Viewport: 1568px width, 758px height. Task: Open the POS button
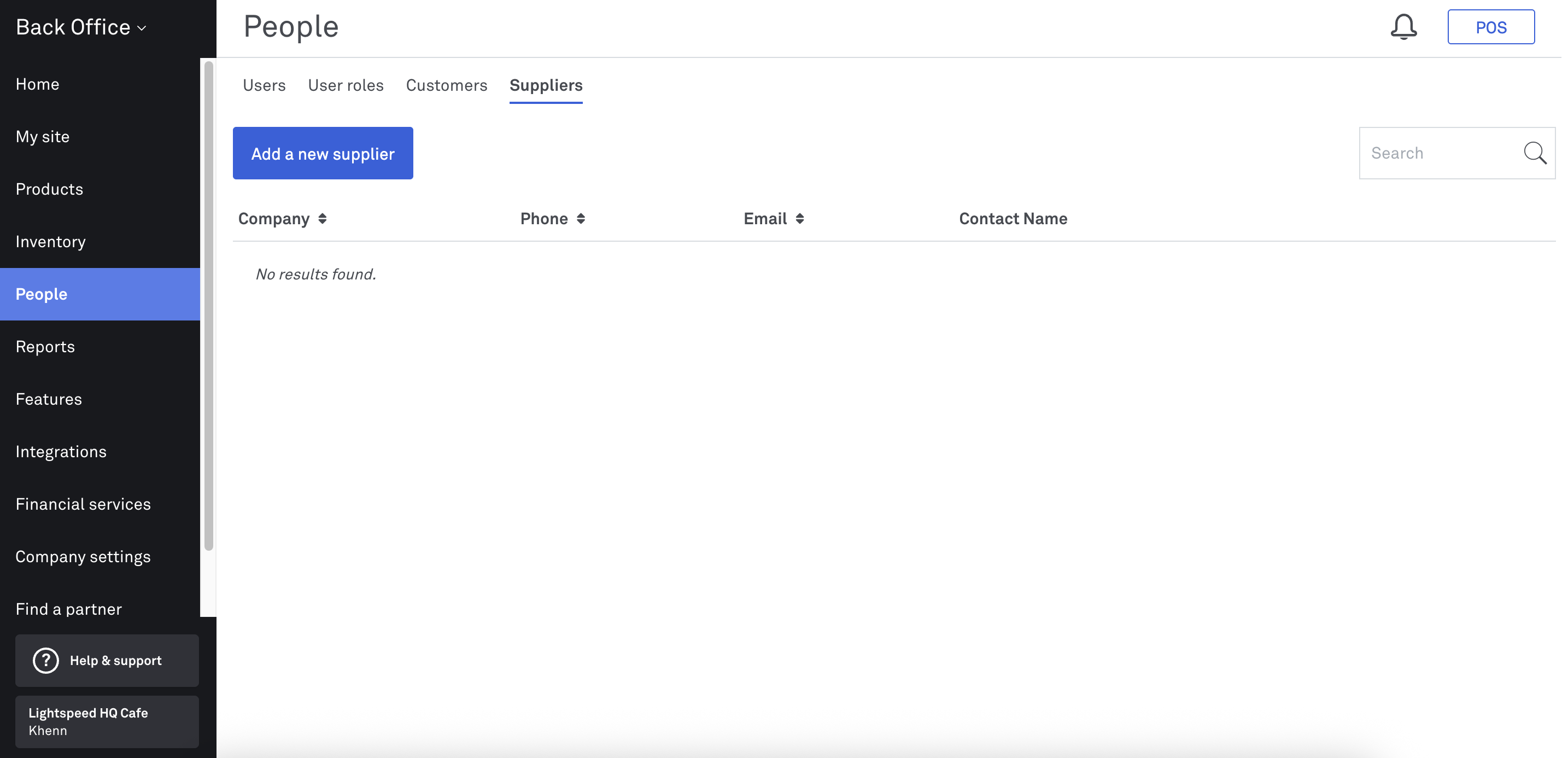[x=1491, y=27]
